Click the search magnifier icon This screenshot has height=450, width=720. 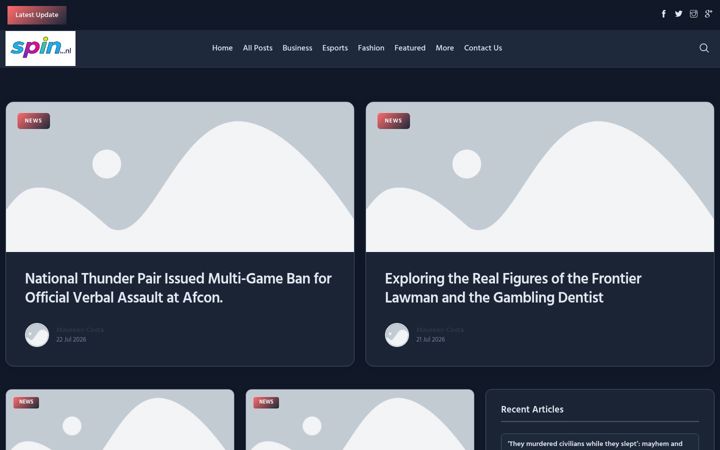pos(704,48)
